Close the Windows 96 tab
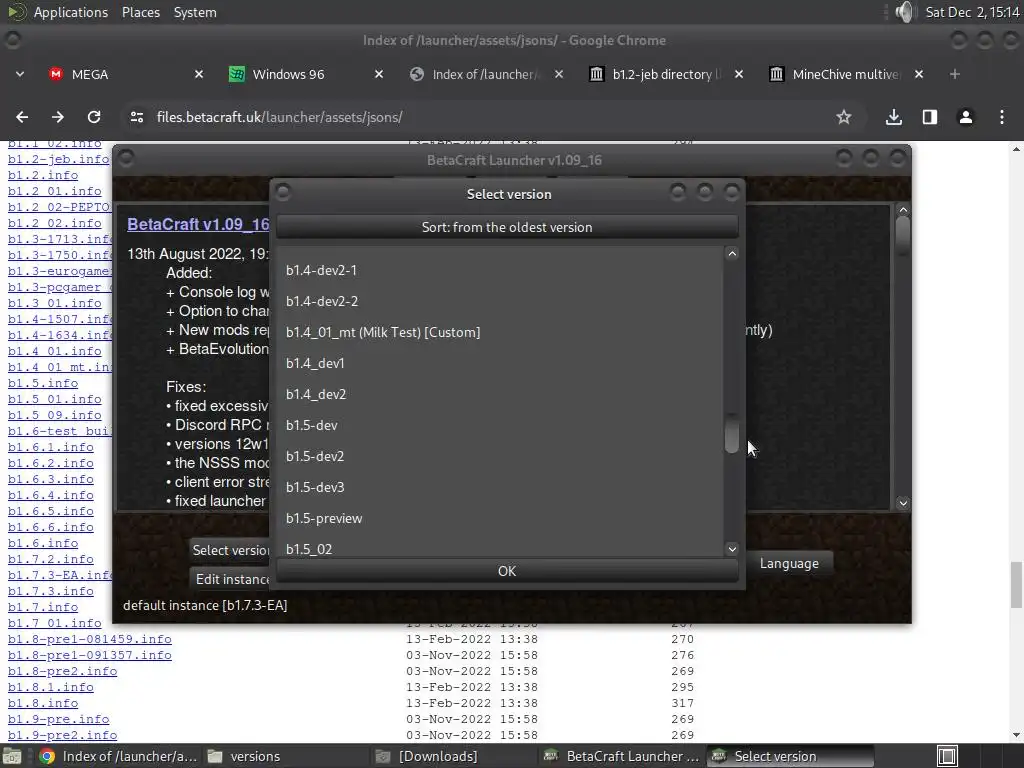 coord(379,74)
